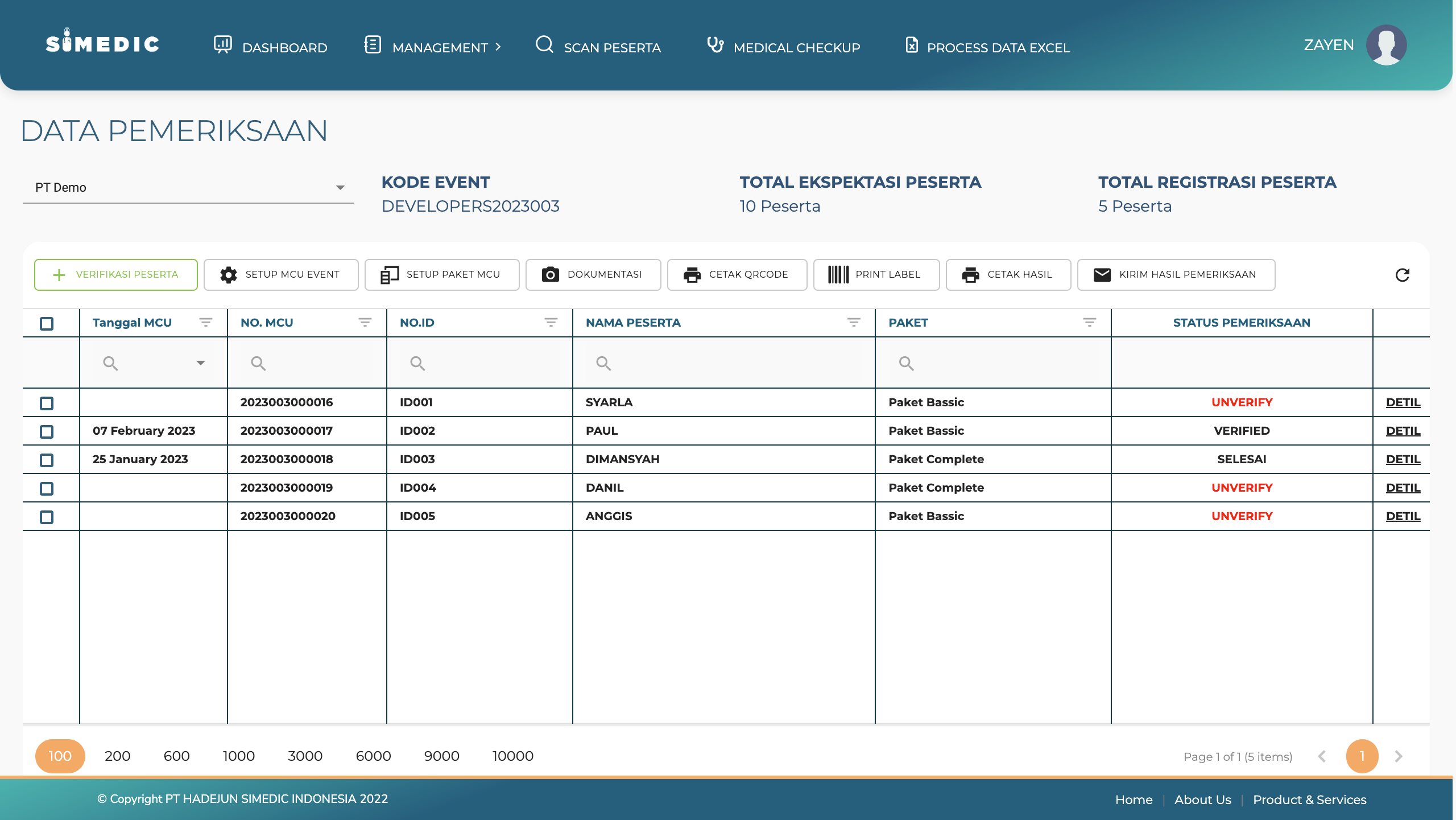This screenshot has height=820, width=1456.
Task: Click the refresh icon above the table
Action: click(1402, 275)
